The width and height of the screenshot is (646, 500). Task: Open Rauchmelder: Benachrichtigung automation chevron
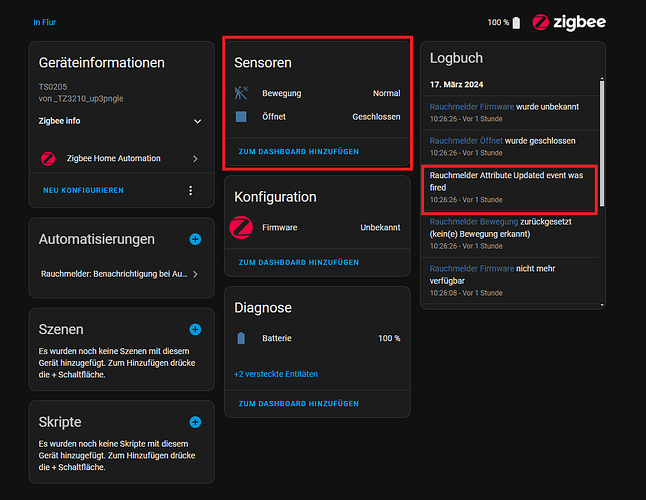tap(195, 274)
